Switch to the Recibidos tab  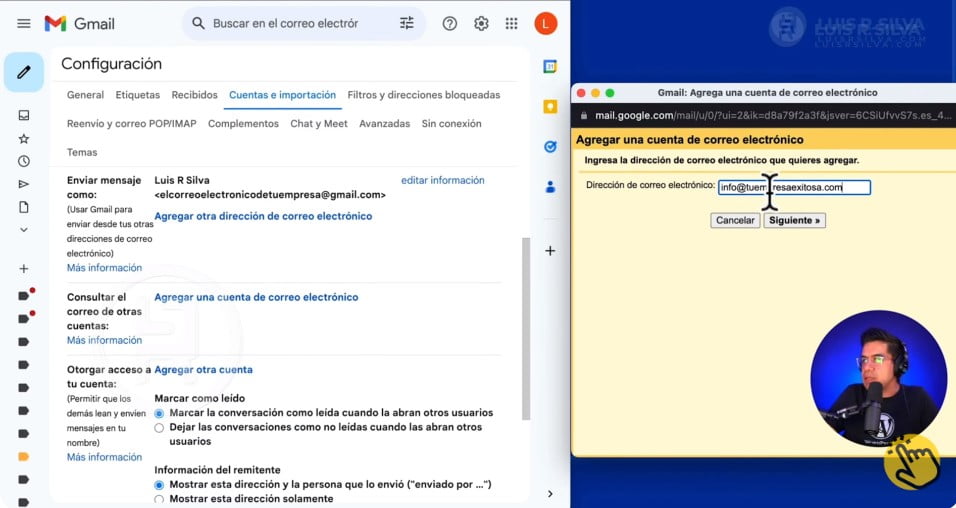coord(194,95)
